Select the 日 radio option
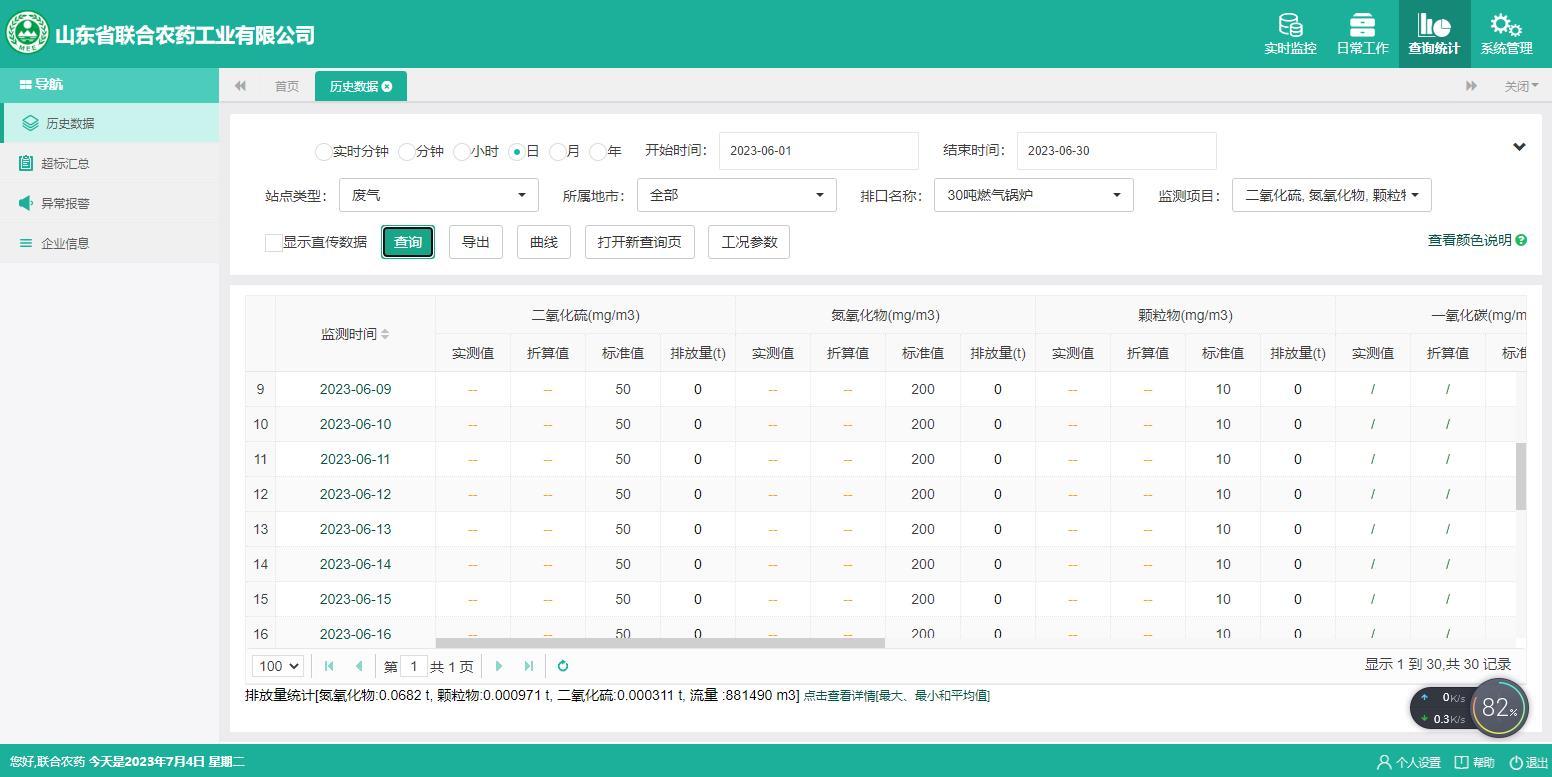This screenshot has width=1552, height=777. pyautogui.click(x=516, y=152)
